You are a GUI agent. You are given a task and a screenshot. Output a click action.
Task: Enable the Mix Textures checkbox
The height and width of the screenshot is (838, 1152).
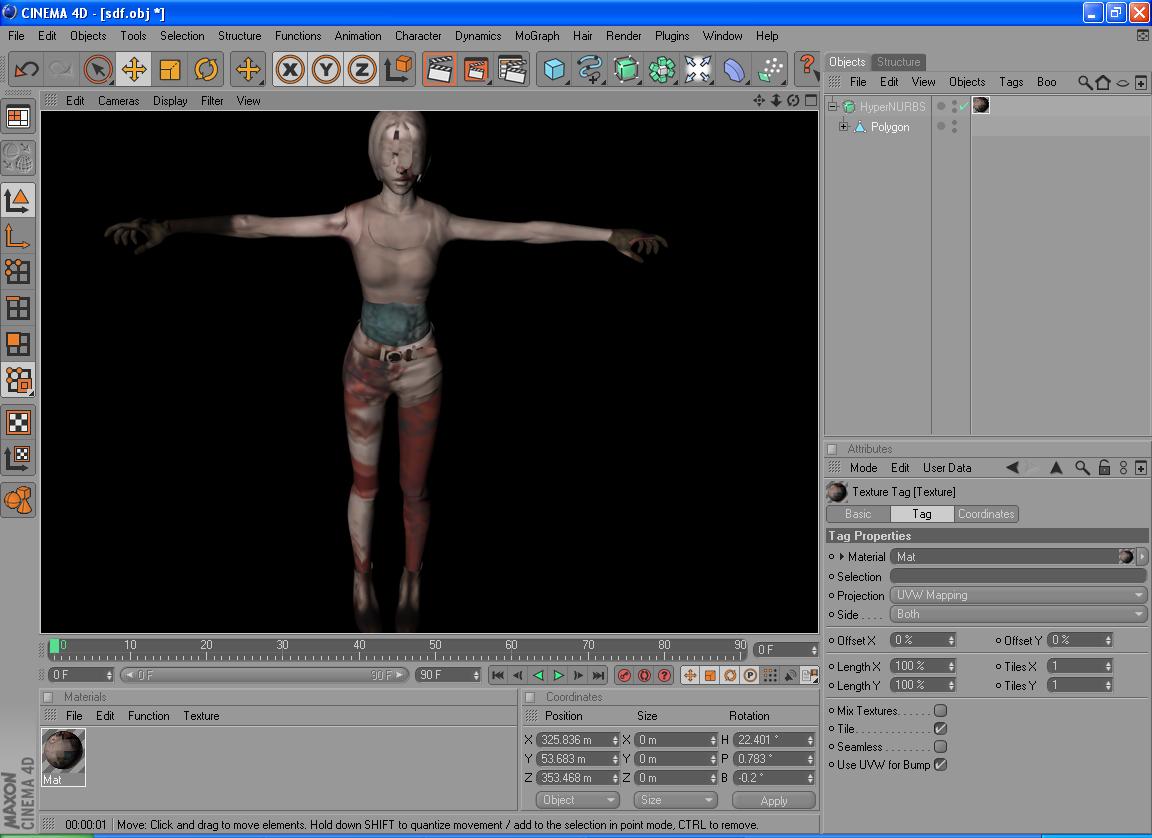tap(940, 711)
